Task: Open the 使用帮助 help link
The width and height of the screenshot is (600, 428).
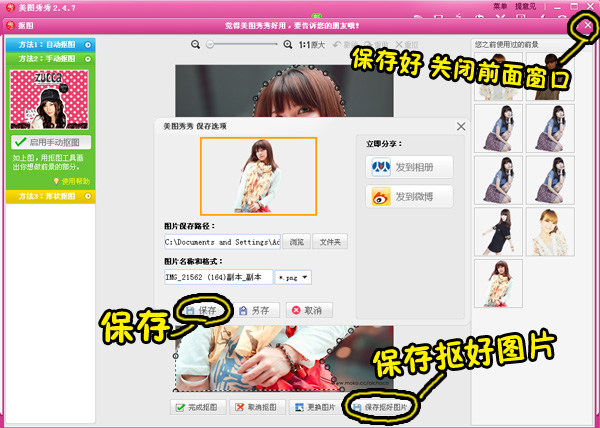Action: pyautogui.click(x=70, y=181)
